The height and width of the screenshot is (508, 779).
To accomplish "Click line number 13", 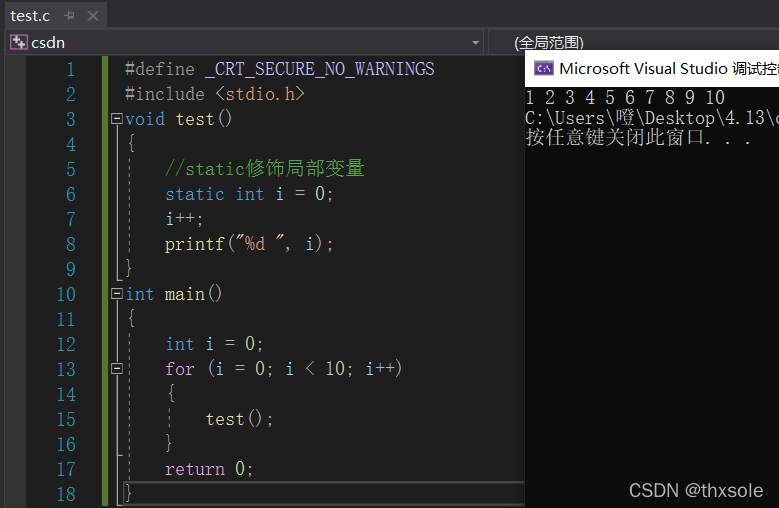I will [66, 369].
